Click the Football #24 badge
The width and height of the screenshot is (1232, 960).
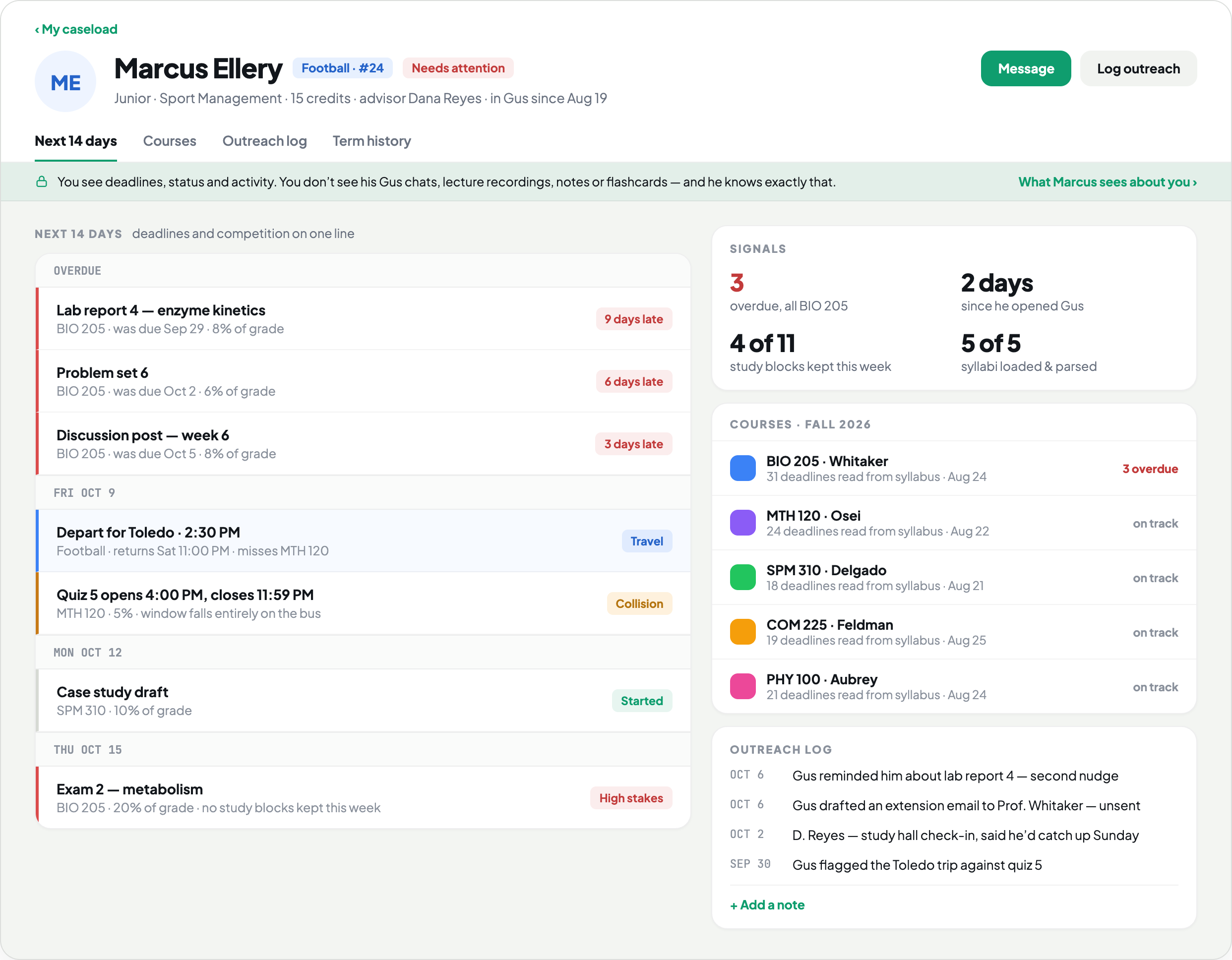coord(342,68)
